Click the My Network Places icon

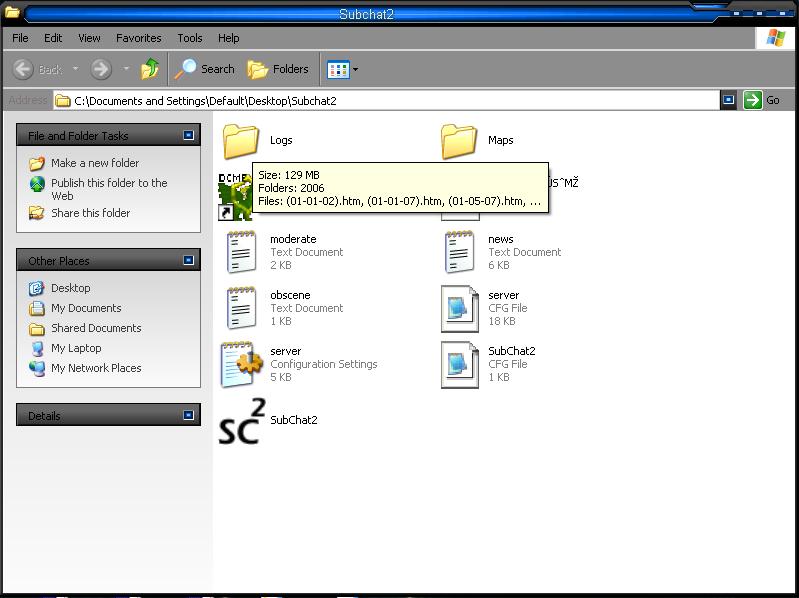coord(37,368)
